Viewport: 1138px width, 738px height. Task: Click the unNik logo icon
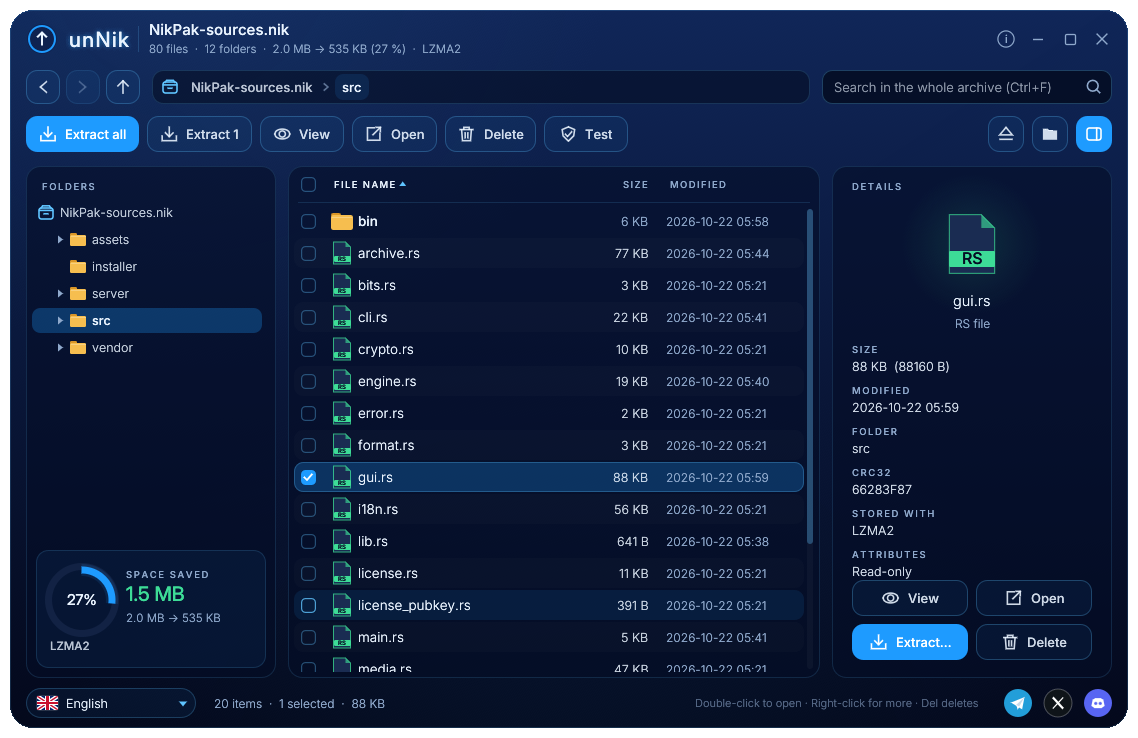pos(42,39)
